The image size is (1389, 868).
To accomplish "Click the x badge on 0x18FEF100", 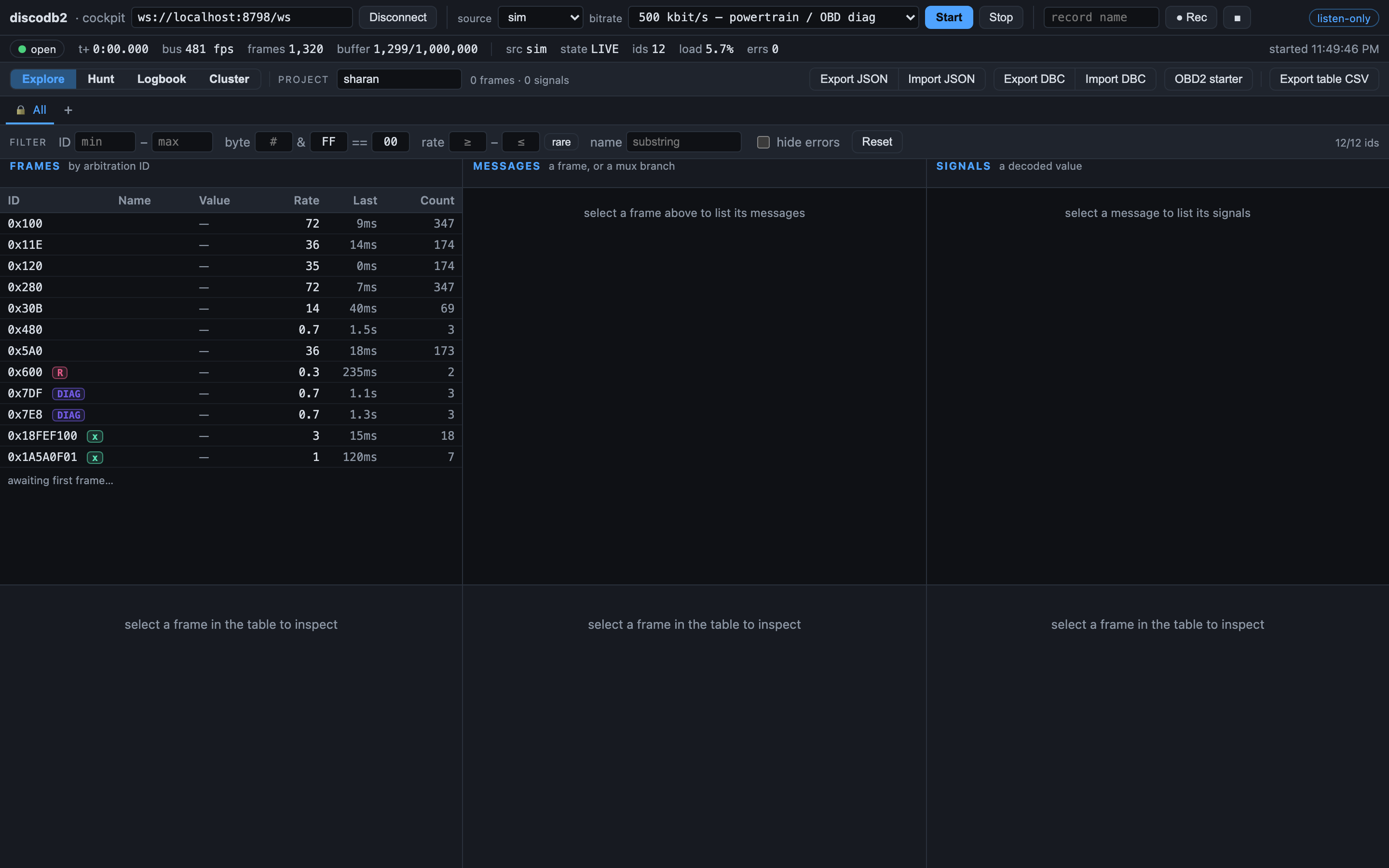I will [x=95, y=436].
